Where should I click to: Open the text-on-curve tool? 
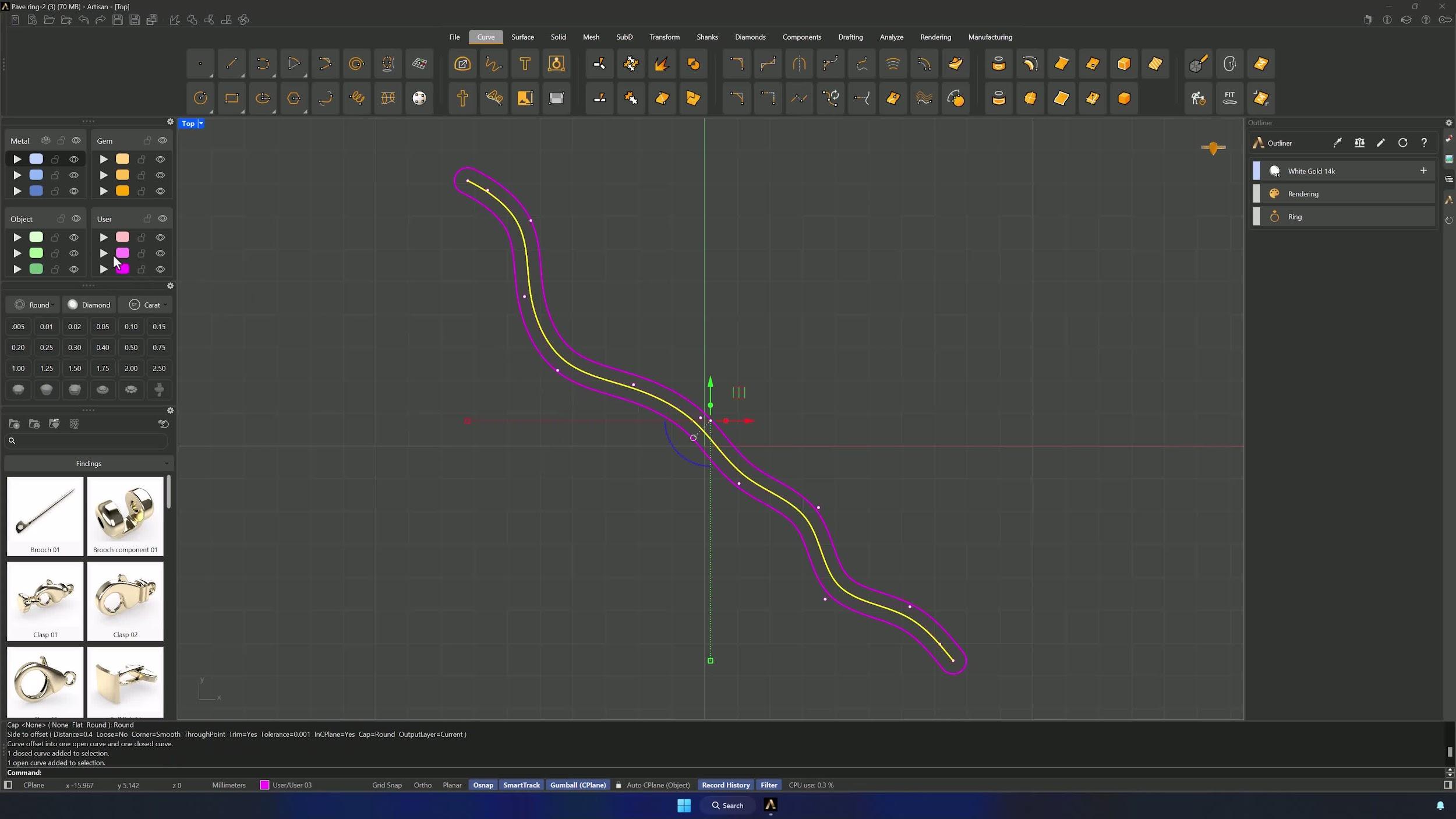tap(494, 98)
